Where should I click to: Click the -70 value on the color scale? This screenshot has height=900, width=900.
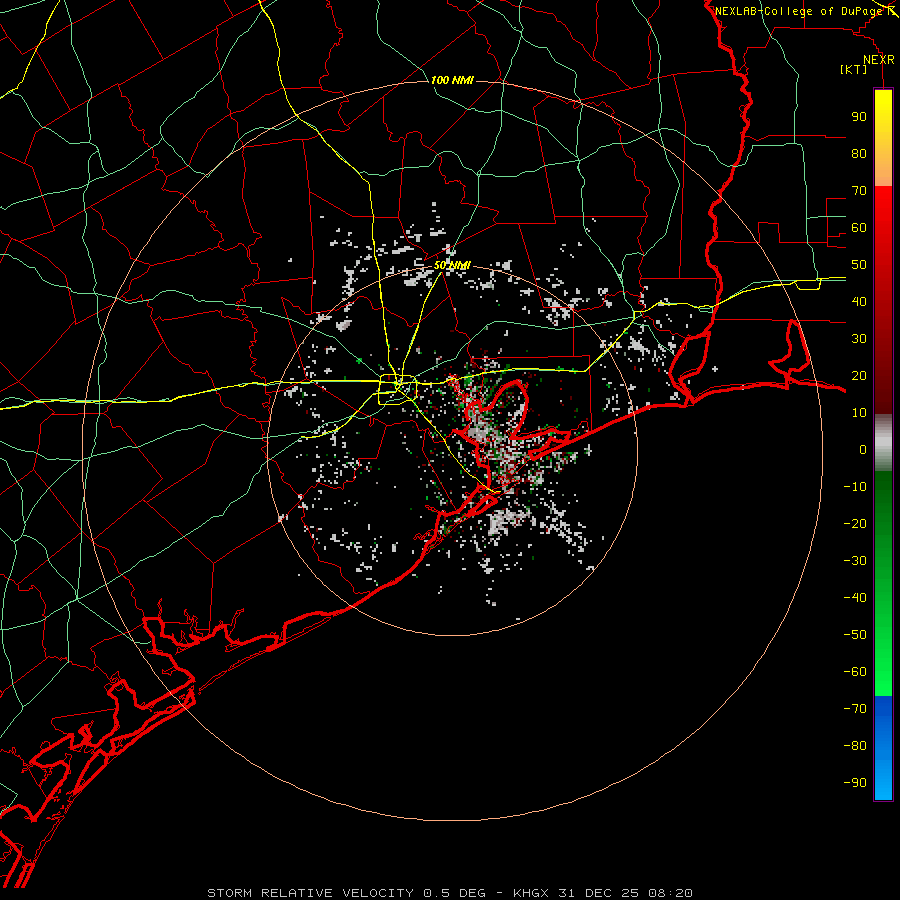[x=855, y=709]
